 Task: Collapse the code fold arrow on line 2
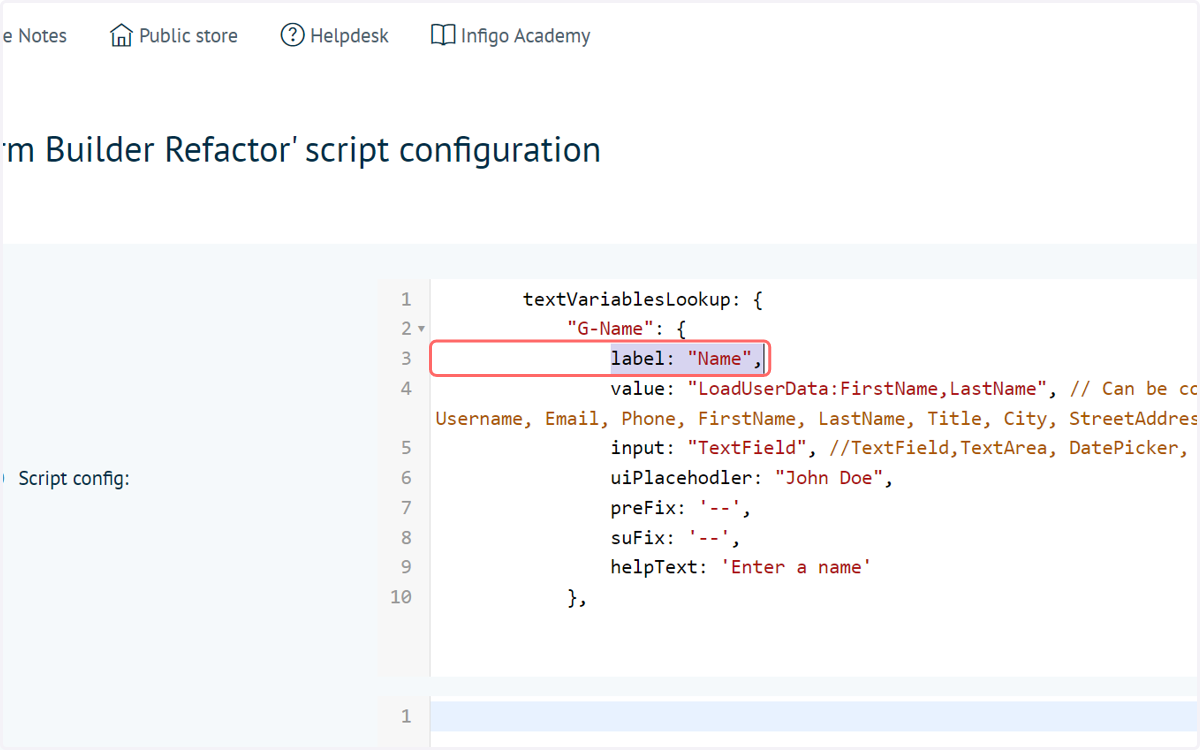tap(421, 329)
